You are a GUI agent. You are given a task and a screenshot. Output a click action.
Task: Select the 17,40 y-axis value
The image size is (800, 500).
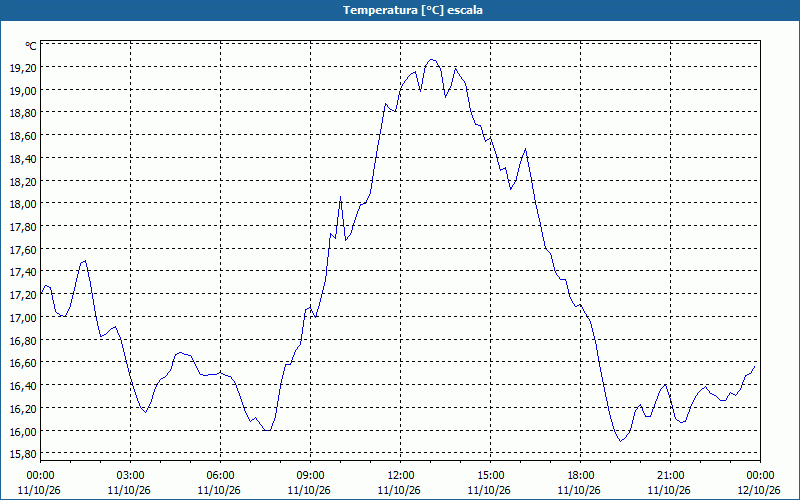coord(23,272)
